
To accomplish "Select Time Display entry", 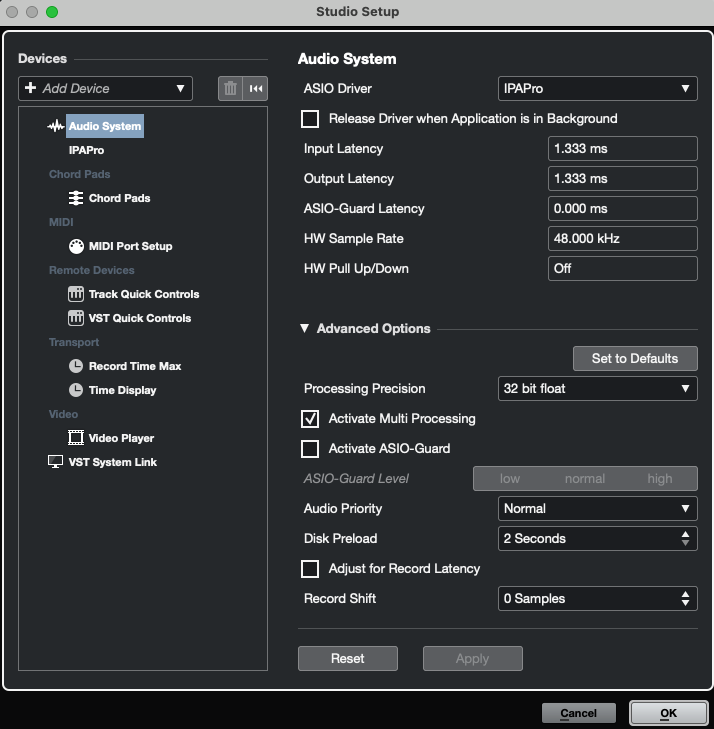I will pos(123,390).
